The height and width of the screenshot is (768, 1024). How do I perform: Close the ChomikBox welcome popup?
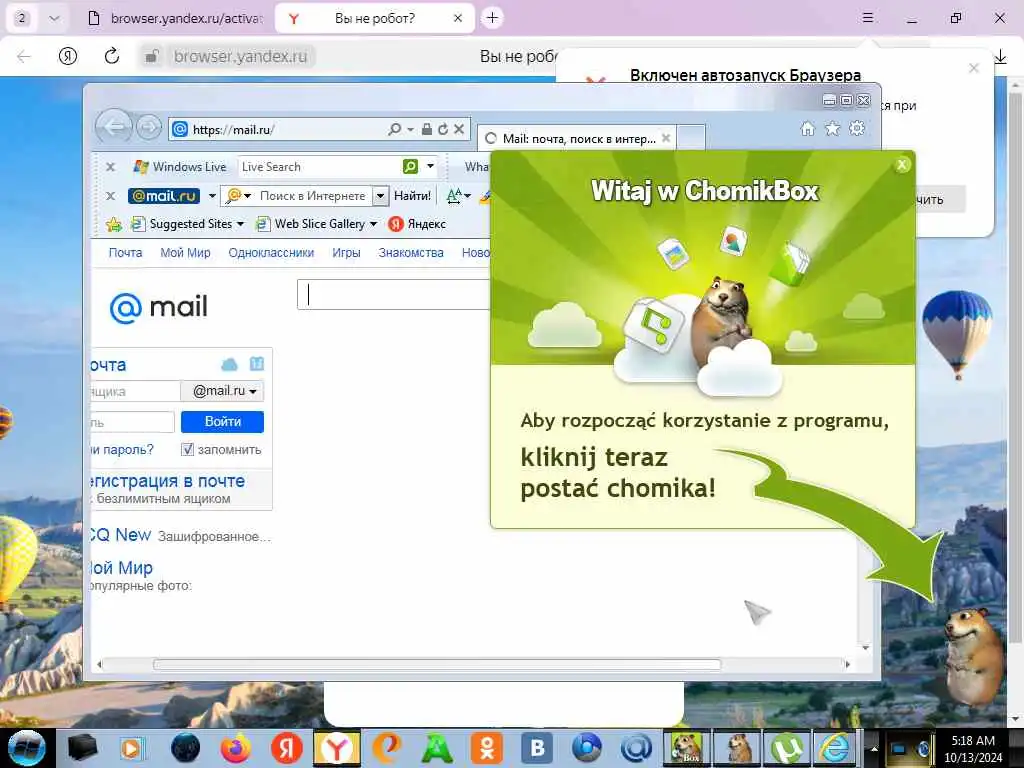(902, 165)
